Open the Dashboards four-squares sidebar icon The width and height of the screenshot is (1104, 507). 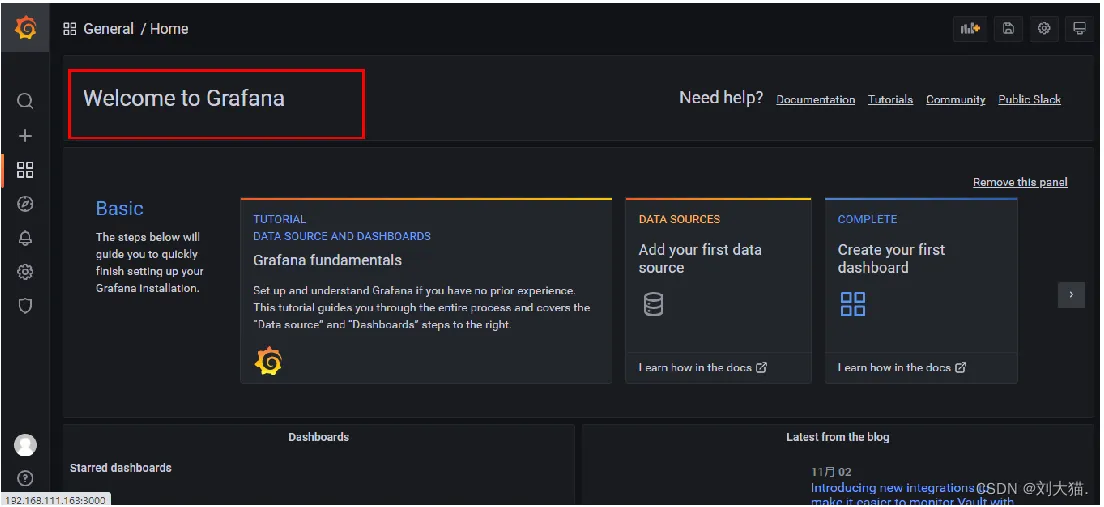(25, 170)
